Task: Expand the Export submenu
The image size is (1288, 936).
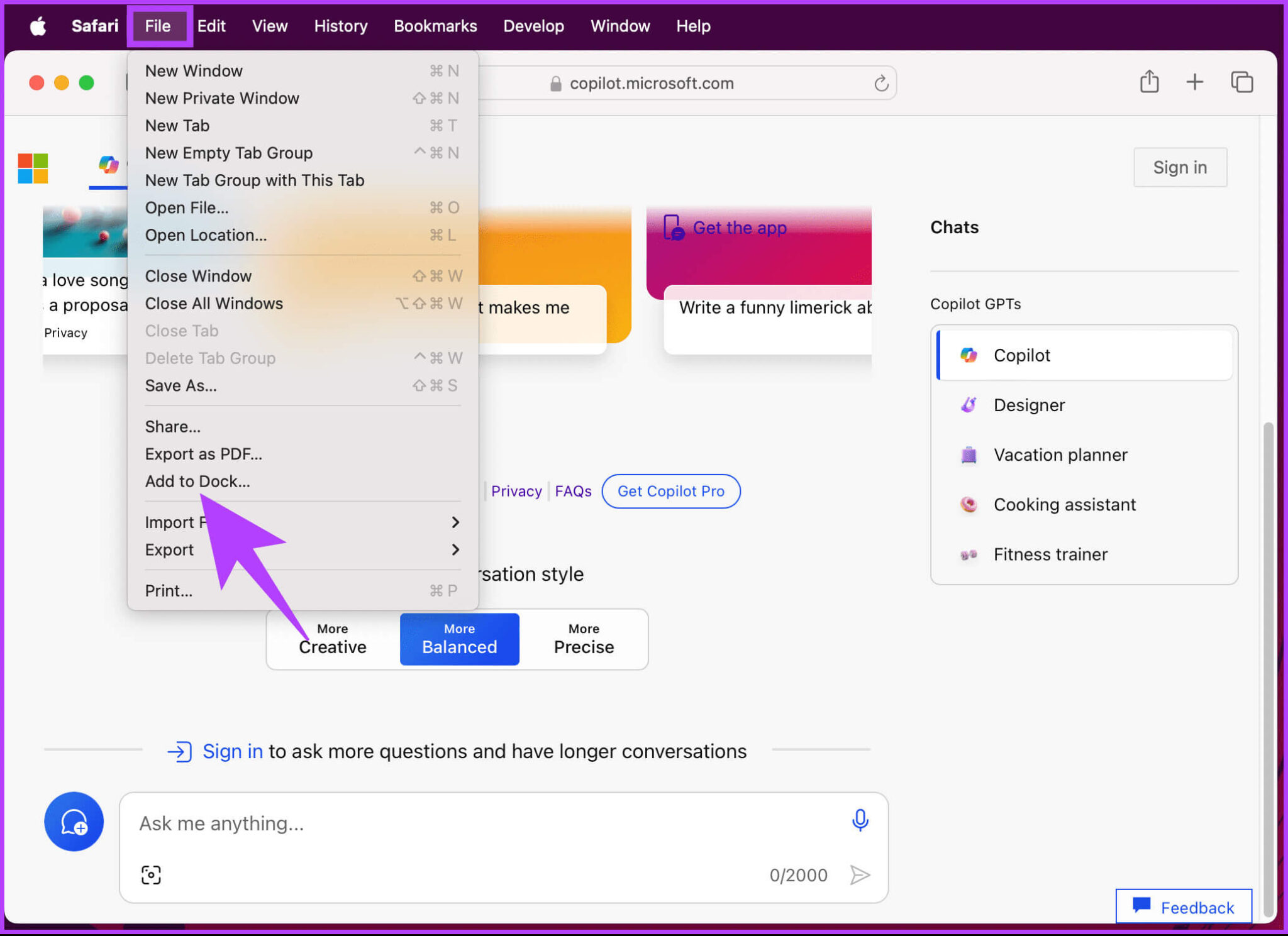Action: (303, 550)
